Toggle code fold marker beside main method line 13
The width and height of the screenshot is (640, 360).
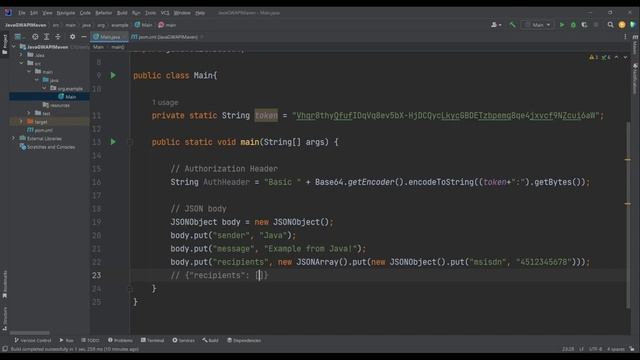point(130,142)
